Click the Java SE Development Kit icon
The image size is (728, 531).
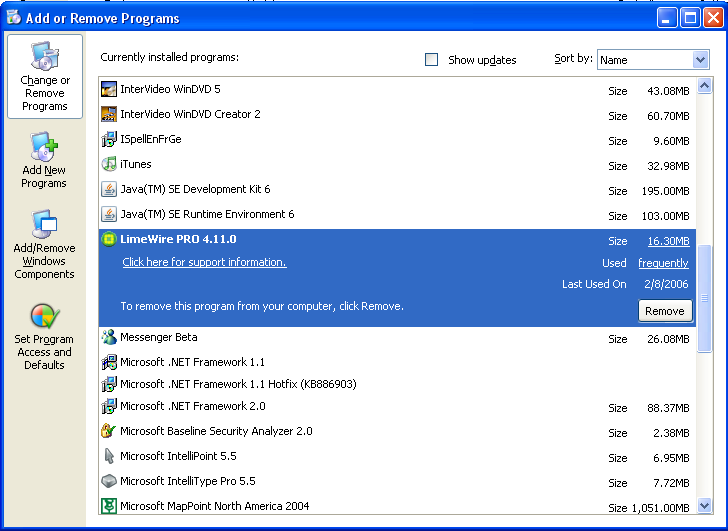pos(110,189)
